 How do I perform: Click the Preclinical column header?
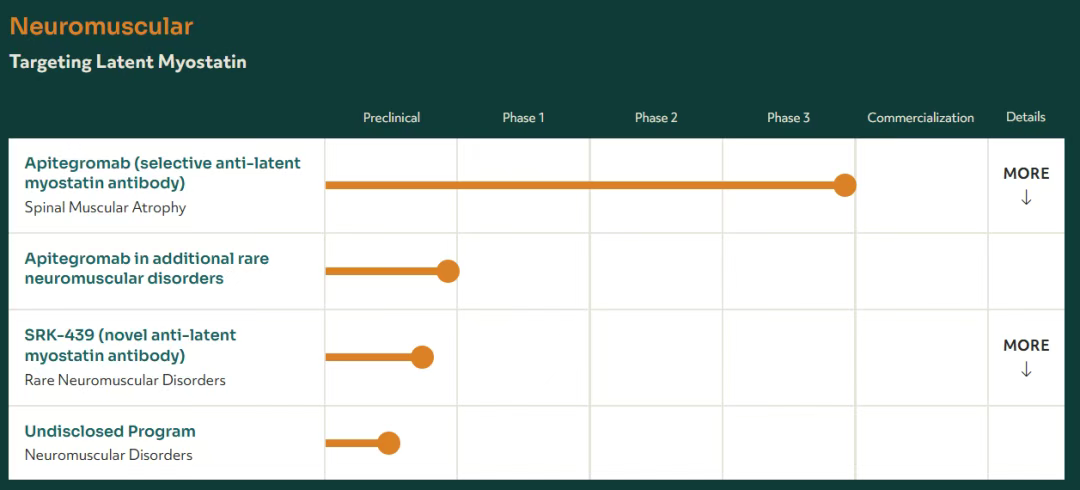(391, 118)
